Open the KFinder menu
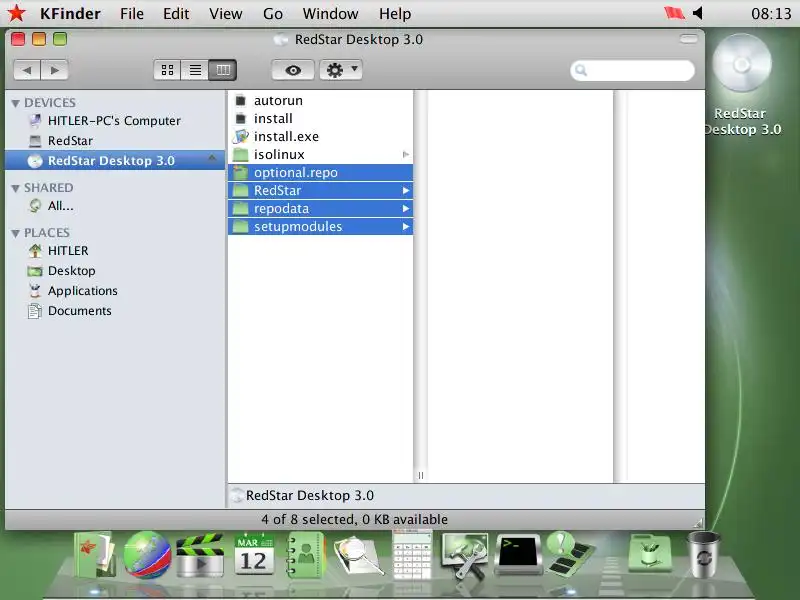Viewport: 800px width, 600px height. click(x=70, y=14)
